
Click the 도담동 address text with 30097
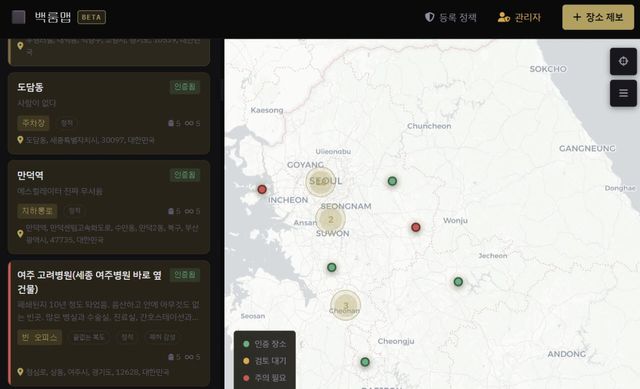[x=90, y=140]
